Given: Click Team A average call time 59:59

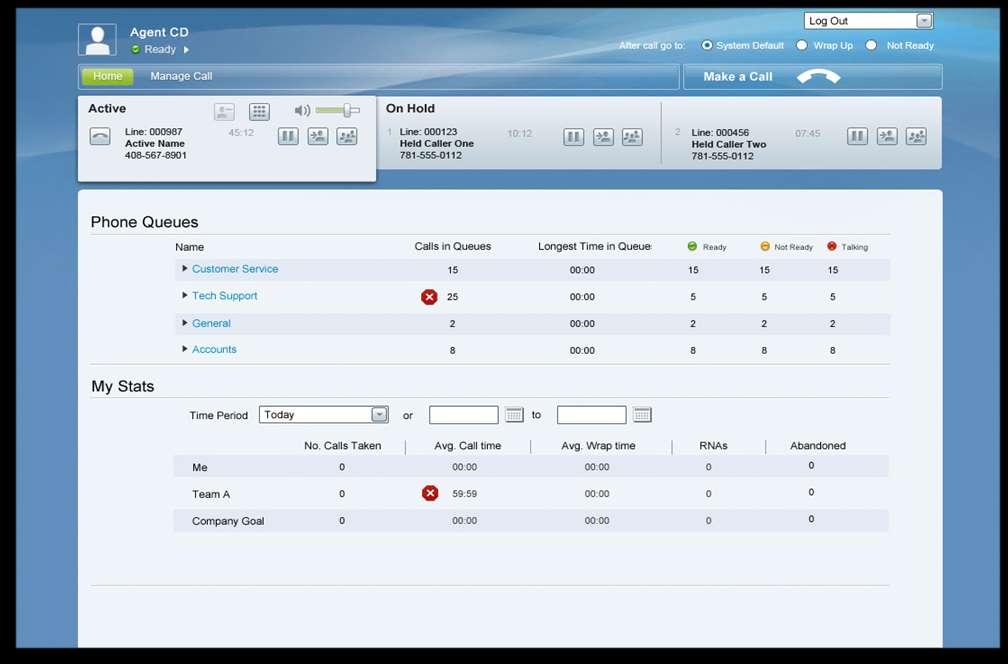Looking at the screenshot, I should [x=464, y=494].
